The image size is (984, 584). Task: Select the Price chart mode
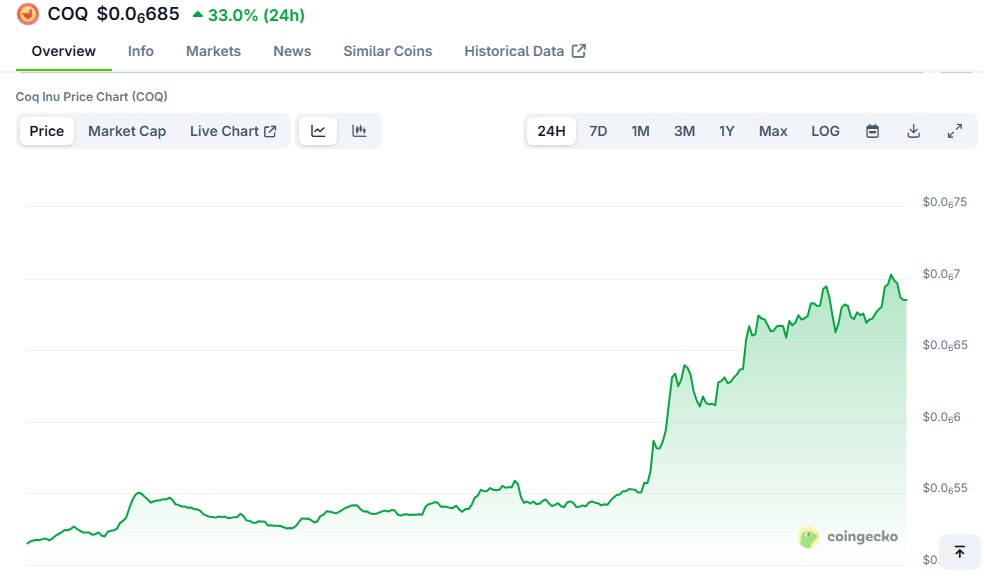tap(46, 131)
